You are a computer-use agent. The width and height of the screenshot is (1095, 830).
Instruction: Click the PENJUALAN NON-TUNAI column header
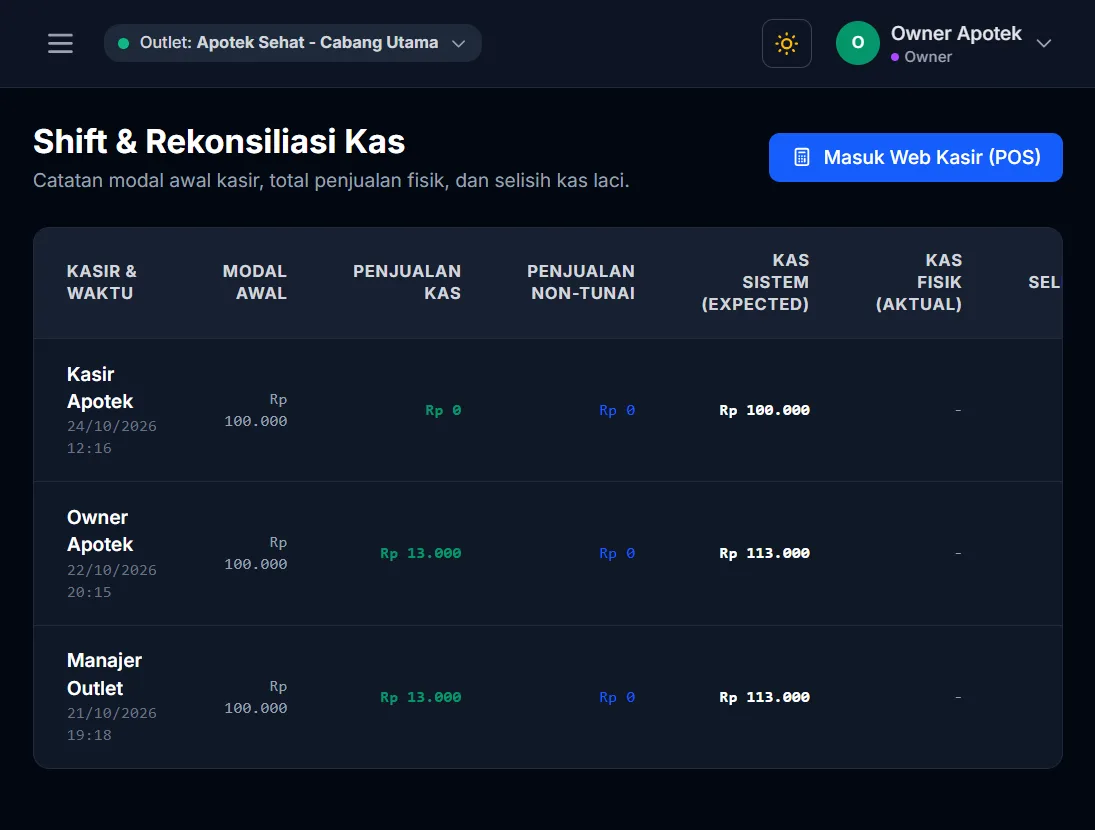tap(581, 282)
